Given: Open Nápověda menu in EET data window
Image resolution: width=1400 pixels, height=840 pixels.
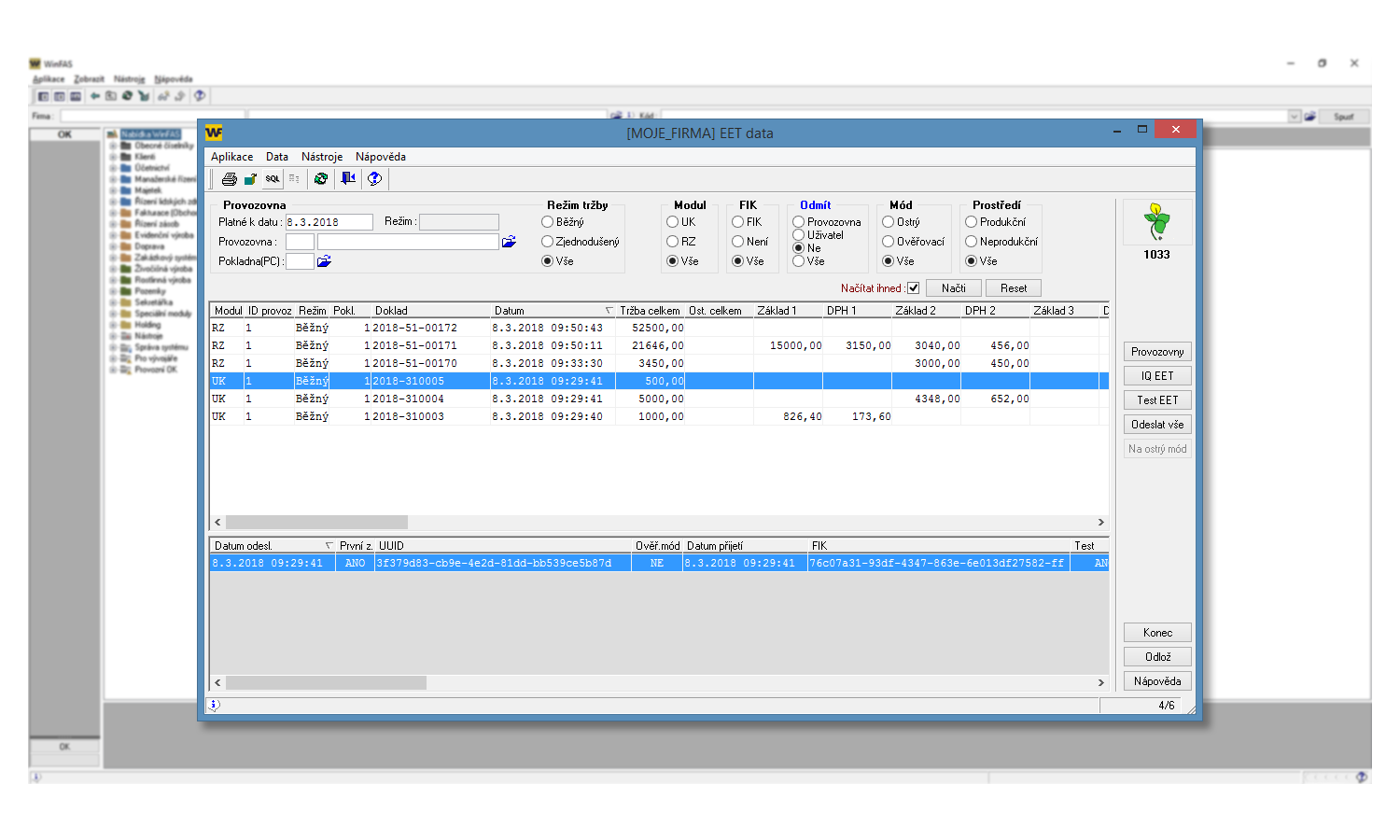Looking at the screenshot, I should coord(381,157).
